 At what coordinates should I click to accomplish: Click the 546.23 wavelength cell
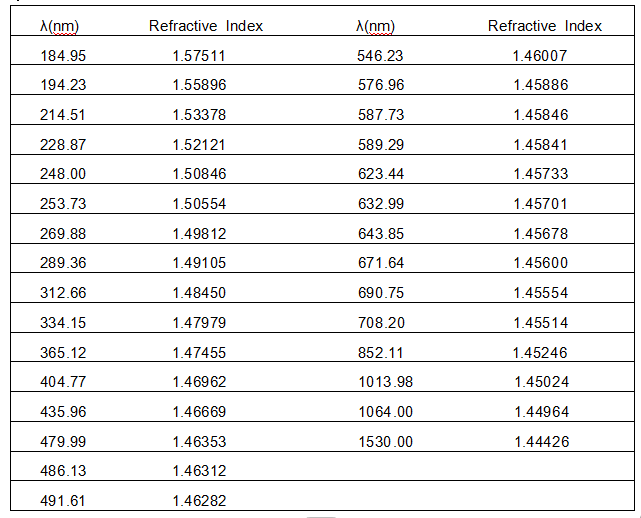[x=381, y=56]
